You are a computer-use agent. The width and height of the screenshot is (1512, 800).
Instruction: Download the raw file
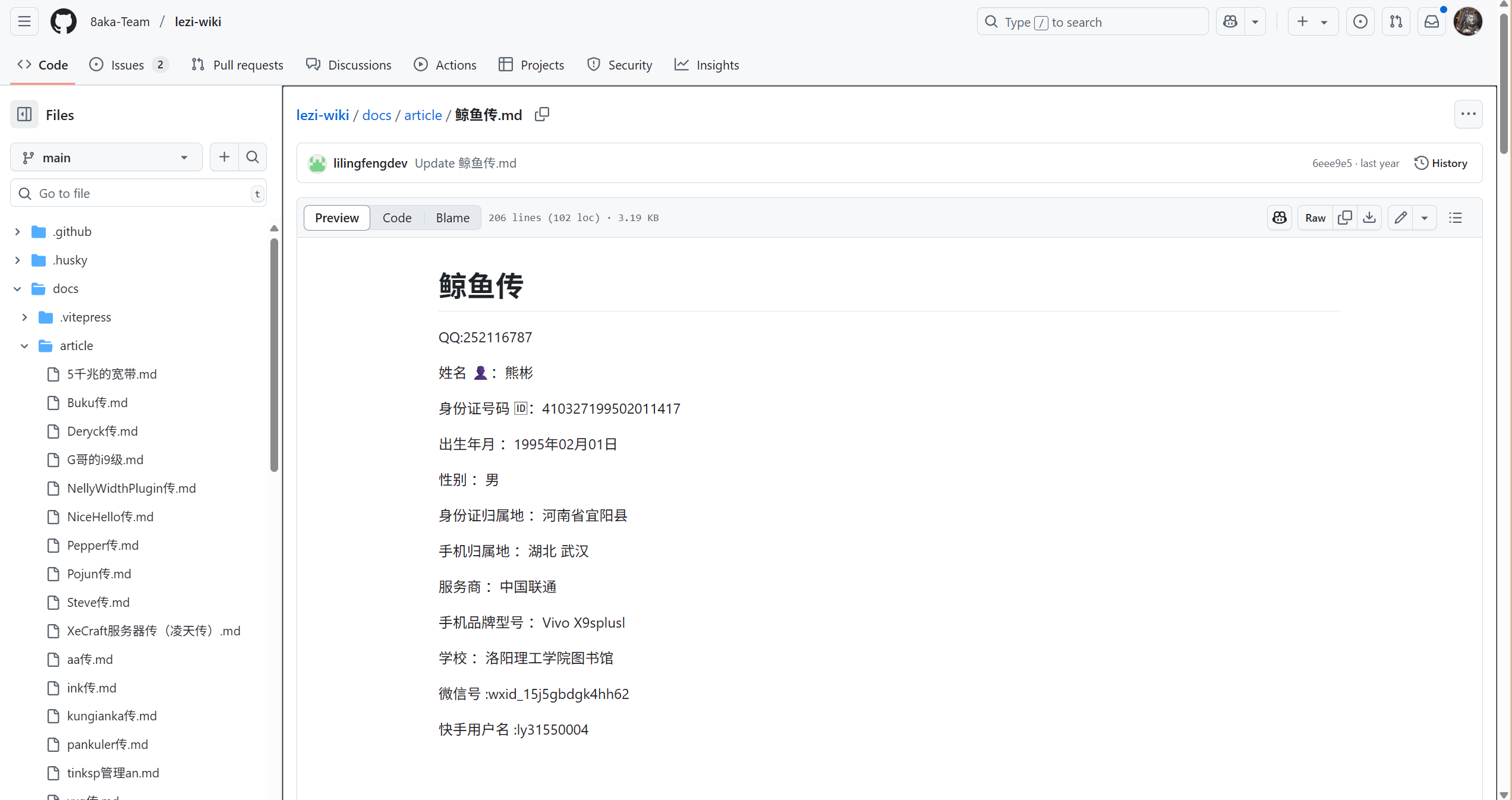click(1369, 218)
